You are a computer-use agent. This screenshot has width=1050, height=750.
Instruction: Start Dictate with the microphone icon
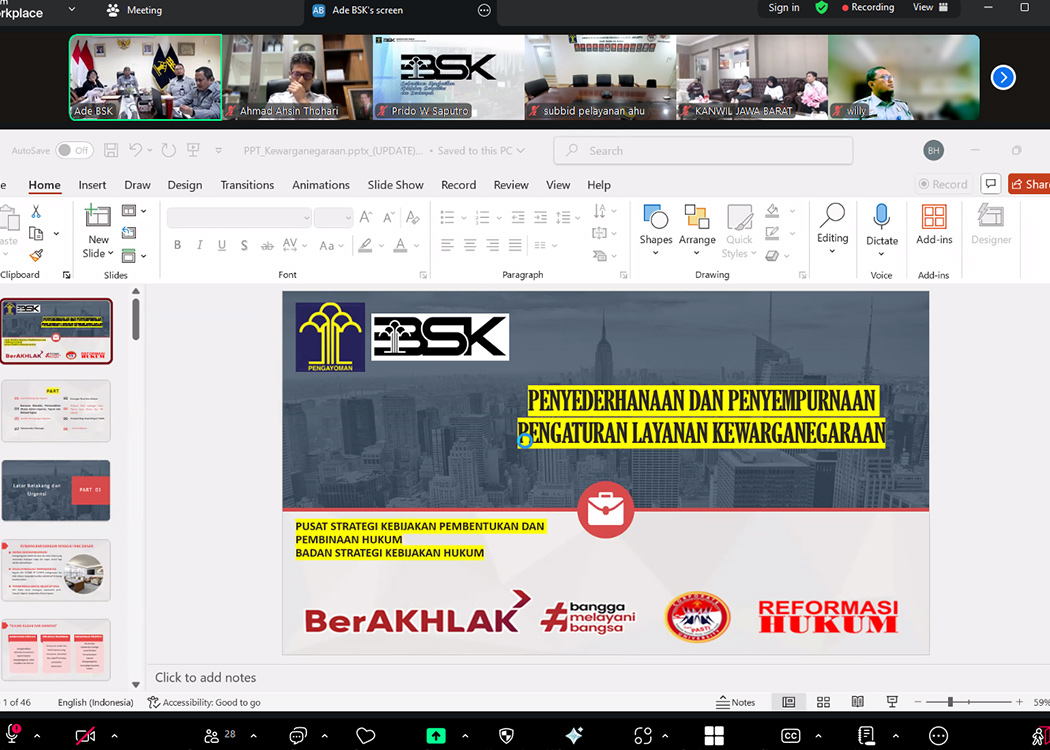tap(881, 218)
